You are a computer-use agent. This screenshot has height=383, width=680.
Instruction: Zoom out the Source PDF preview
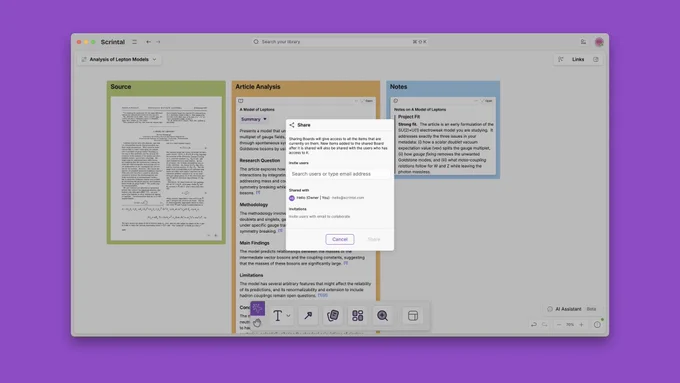click(x=208, y=236)
